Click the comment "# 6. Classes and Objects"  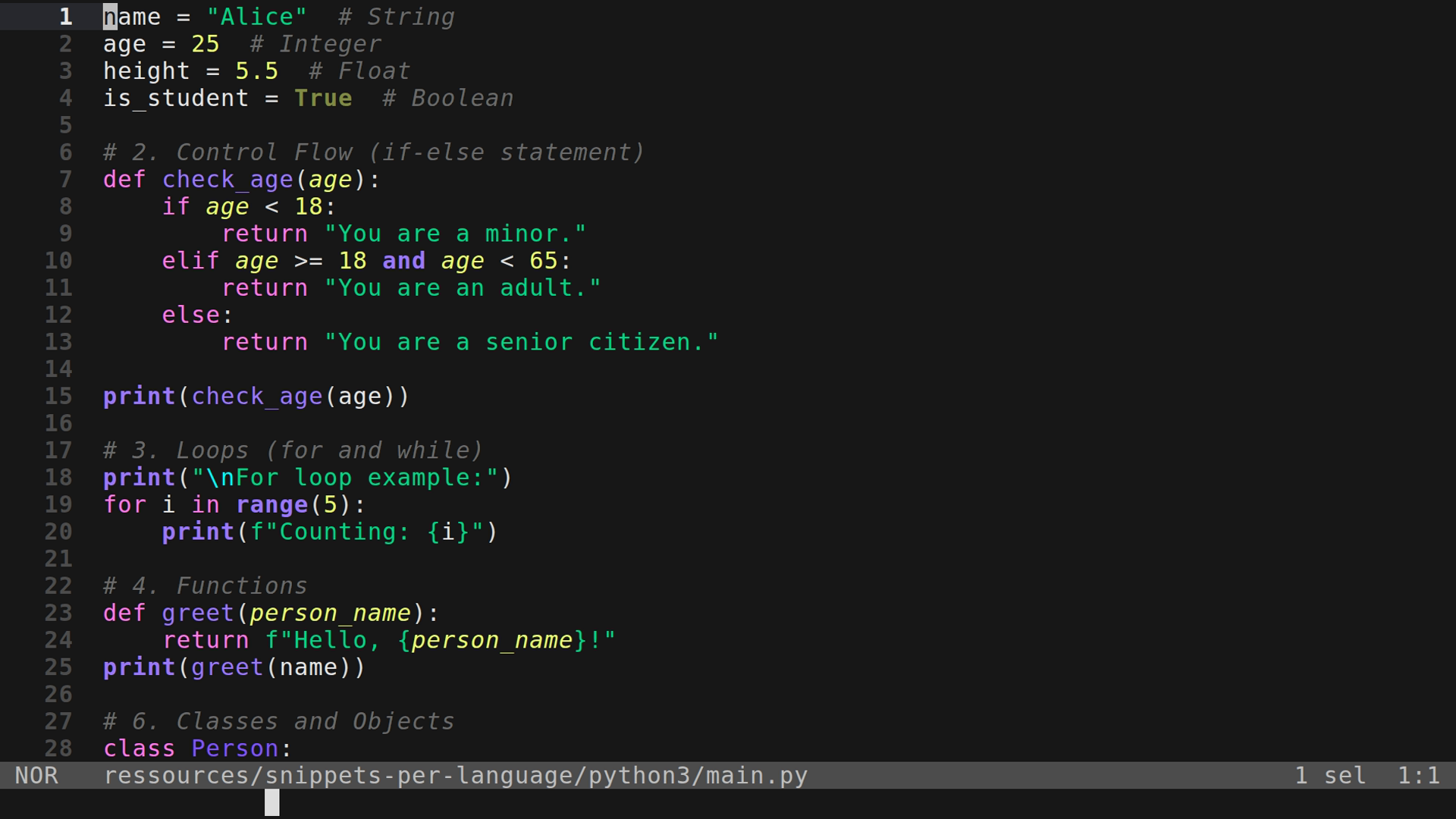click(277, 721)
